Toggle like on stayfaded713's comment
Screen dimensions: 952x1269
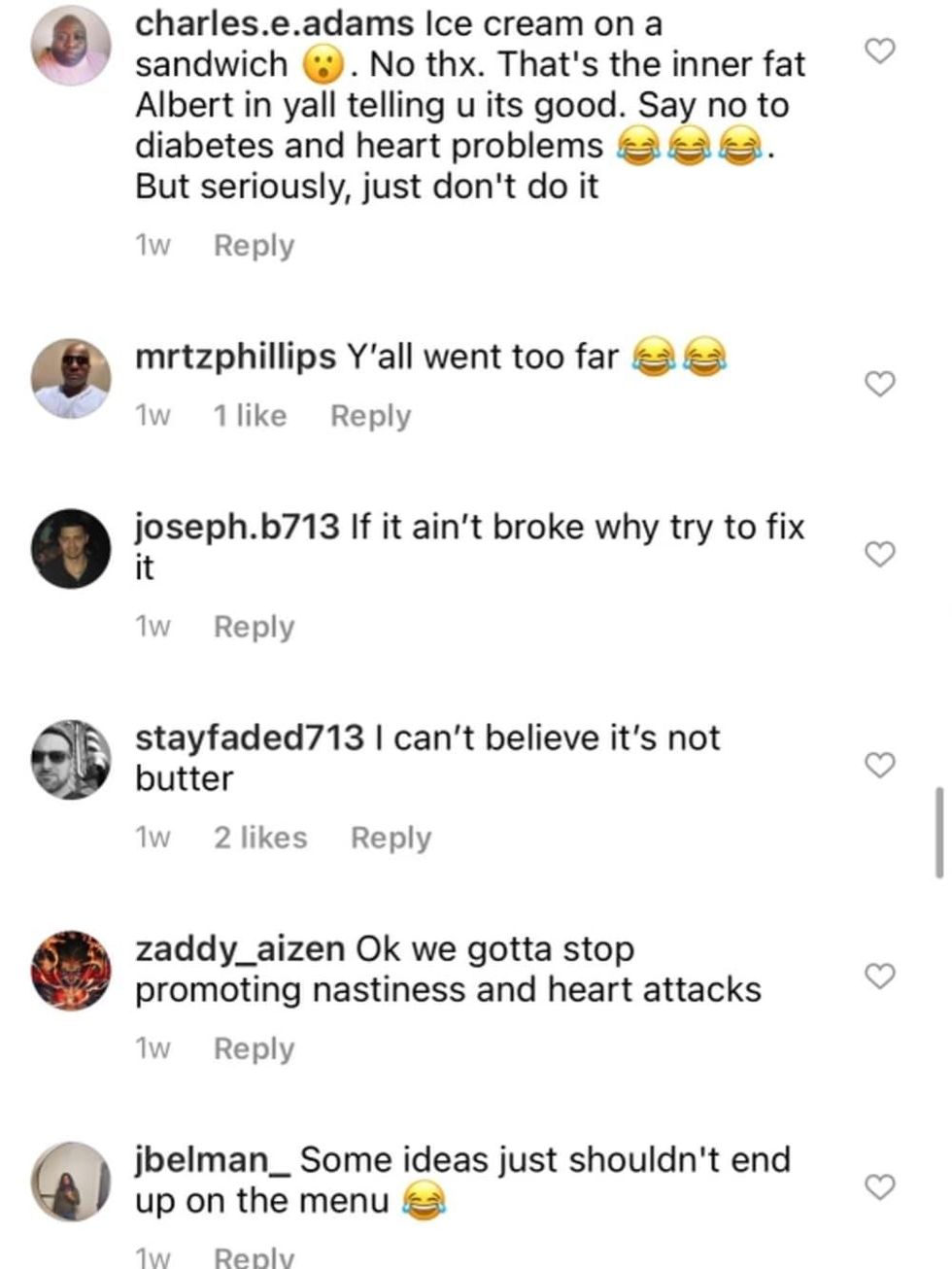[x=878, y=764]
